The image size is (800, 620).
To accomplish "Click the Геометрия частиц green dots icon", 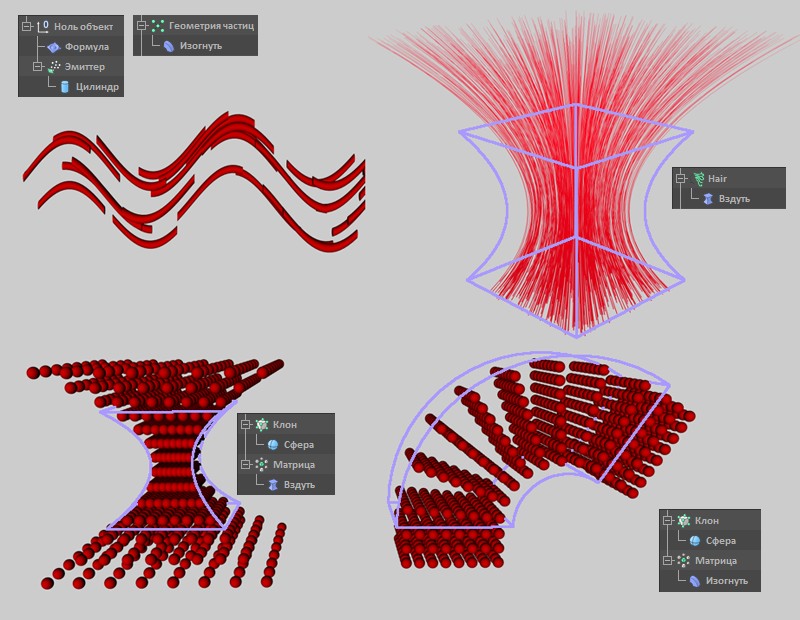I will point(158,26).
